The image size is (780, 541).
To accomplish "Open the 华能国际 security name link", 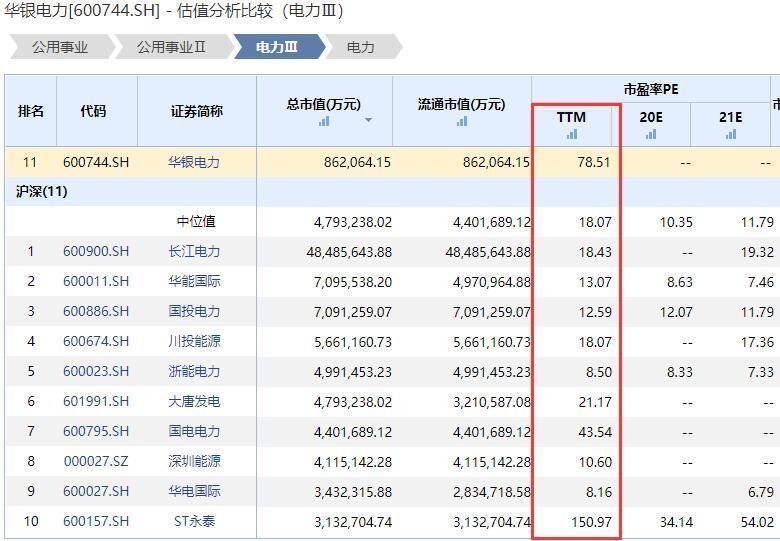I will tap(194, 281).
